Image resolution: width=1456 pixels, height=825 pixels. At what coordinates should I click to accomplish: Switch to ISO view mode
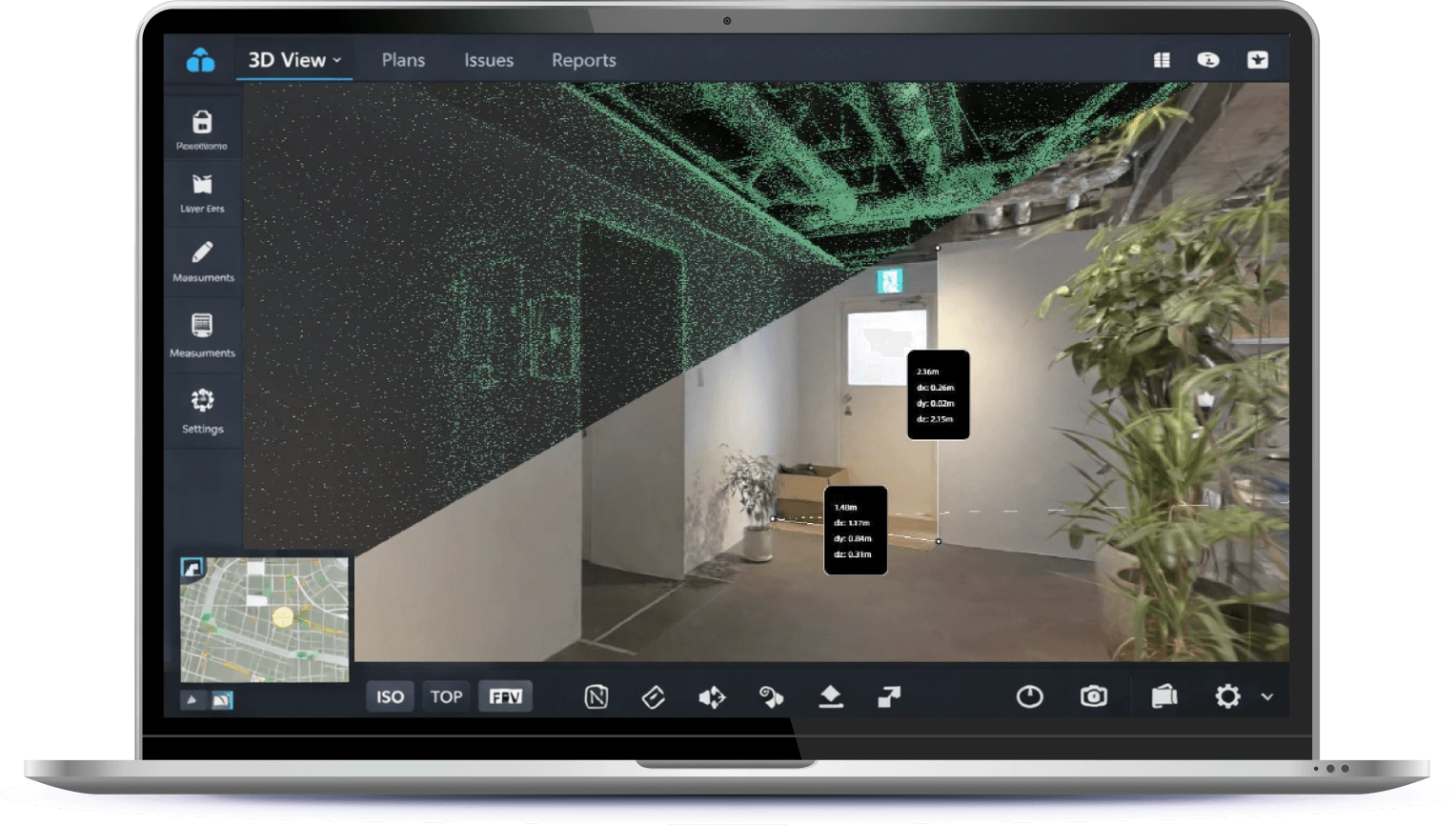pos(390,696)
